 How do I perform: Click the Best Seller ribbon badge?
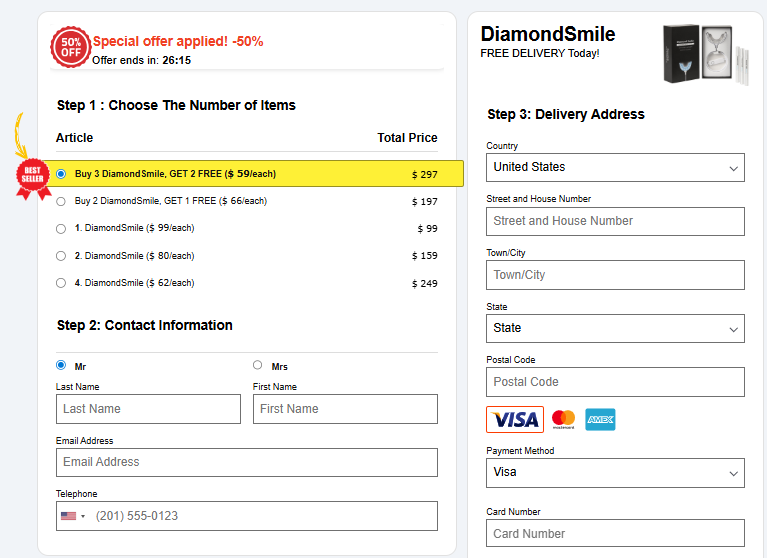click(32, 178)
